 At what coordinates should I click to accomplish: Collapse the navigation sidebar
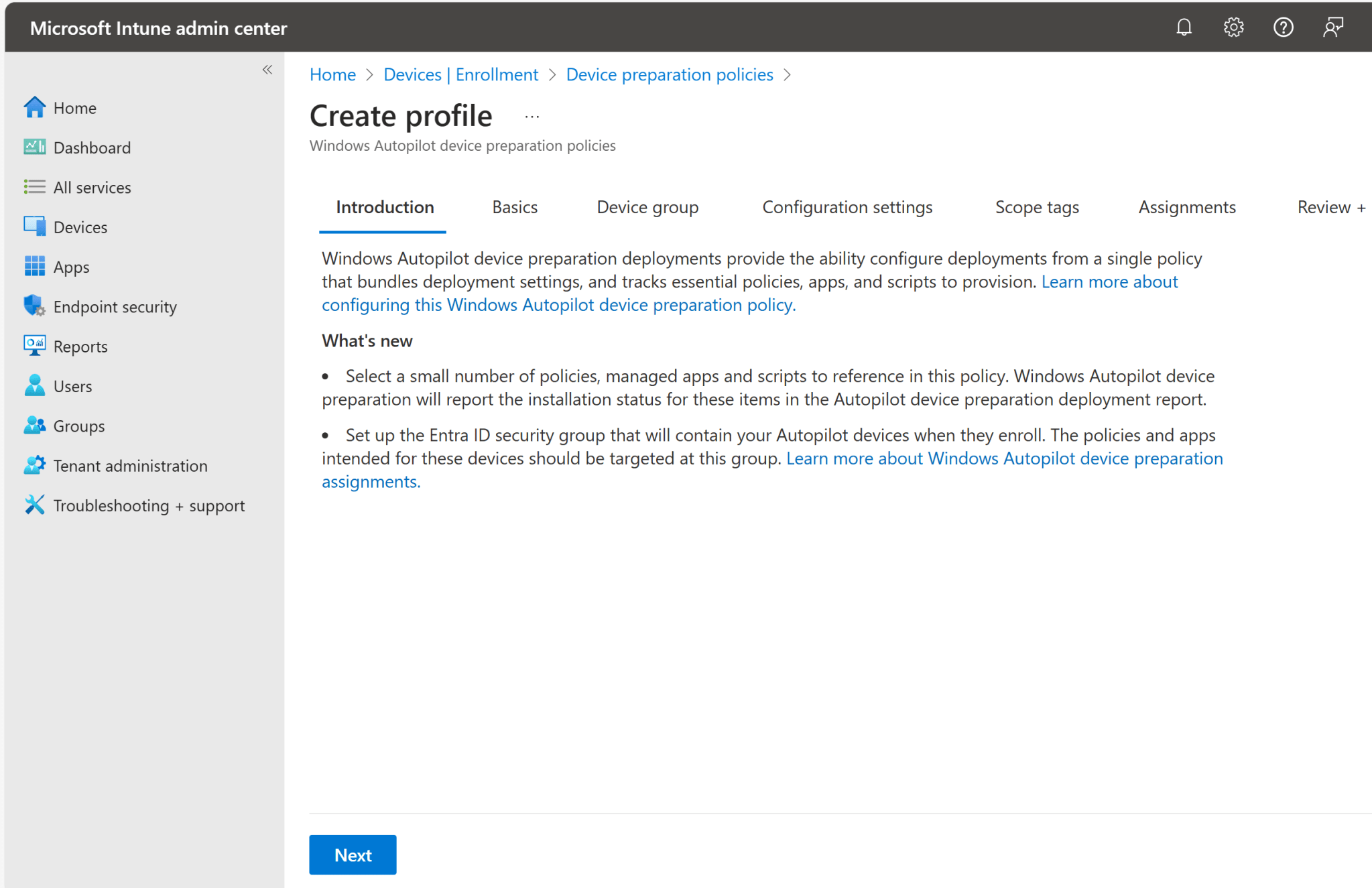267,70
